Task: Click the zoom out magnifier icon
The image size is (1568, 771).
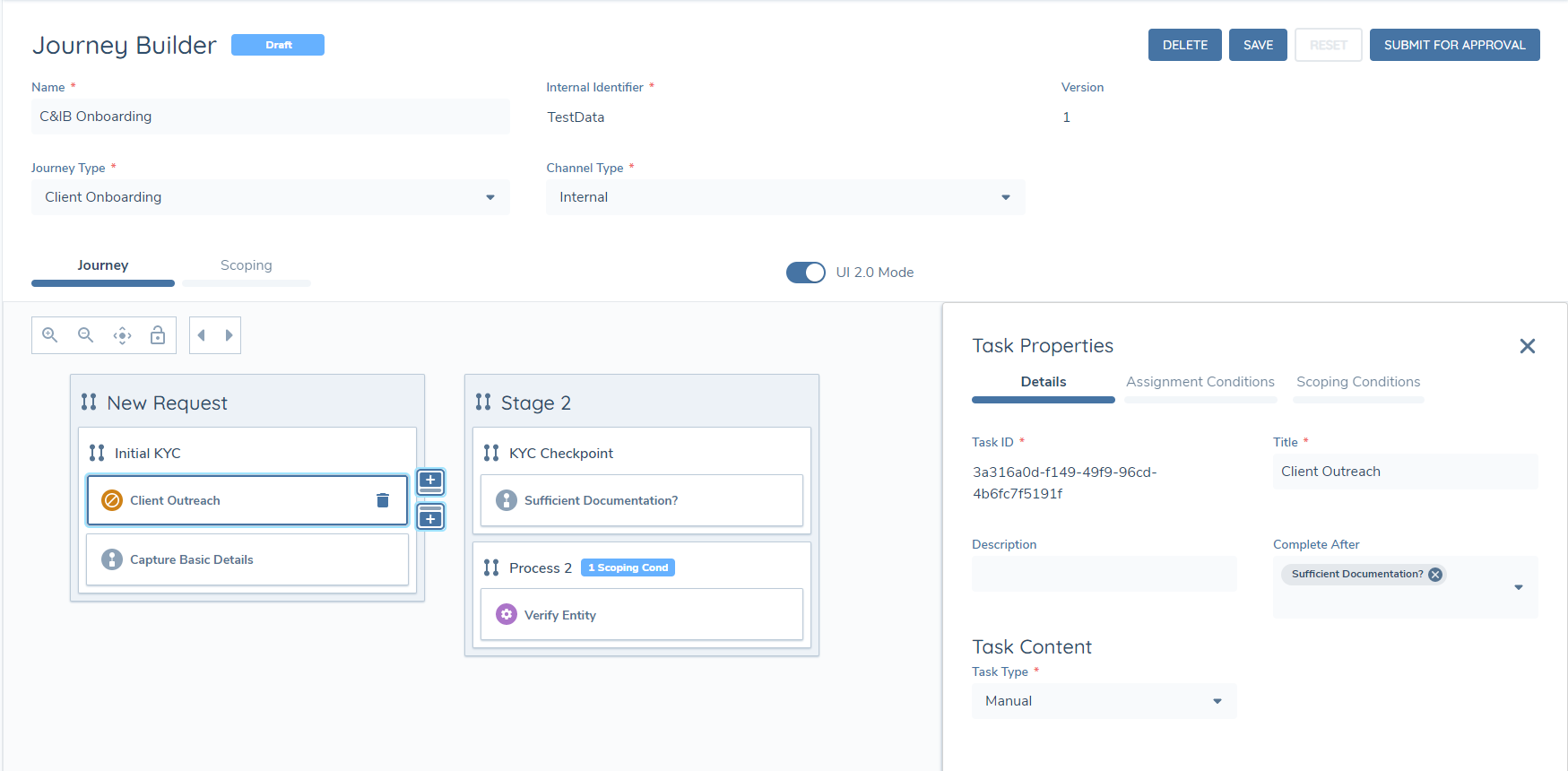Action: pos(86,335)
